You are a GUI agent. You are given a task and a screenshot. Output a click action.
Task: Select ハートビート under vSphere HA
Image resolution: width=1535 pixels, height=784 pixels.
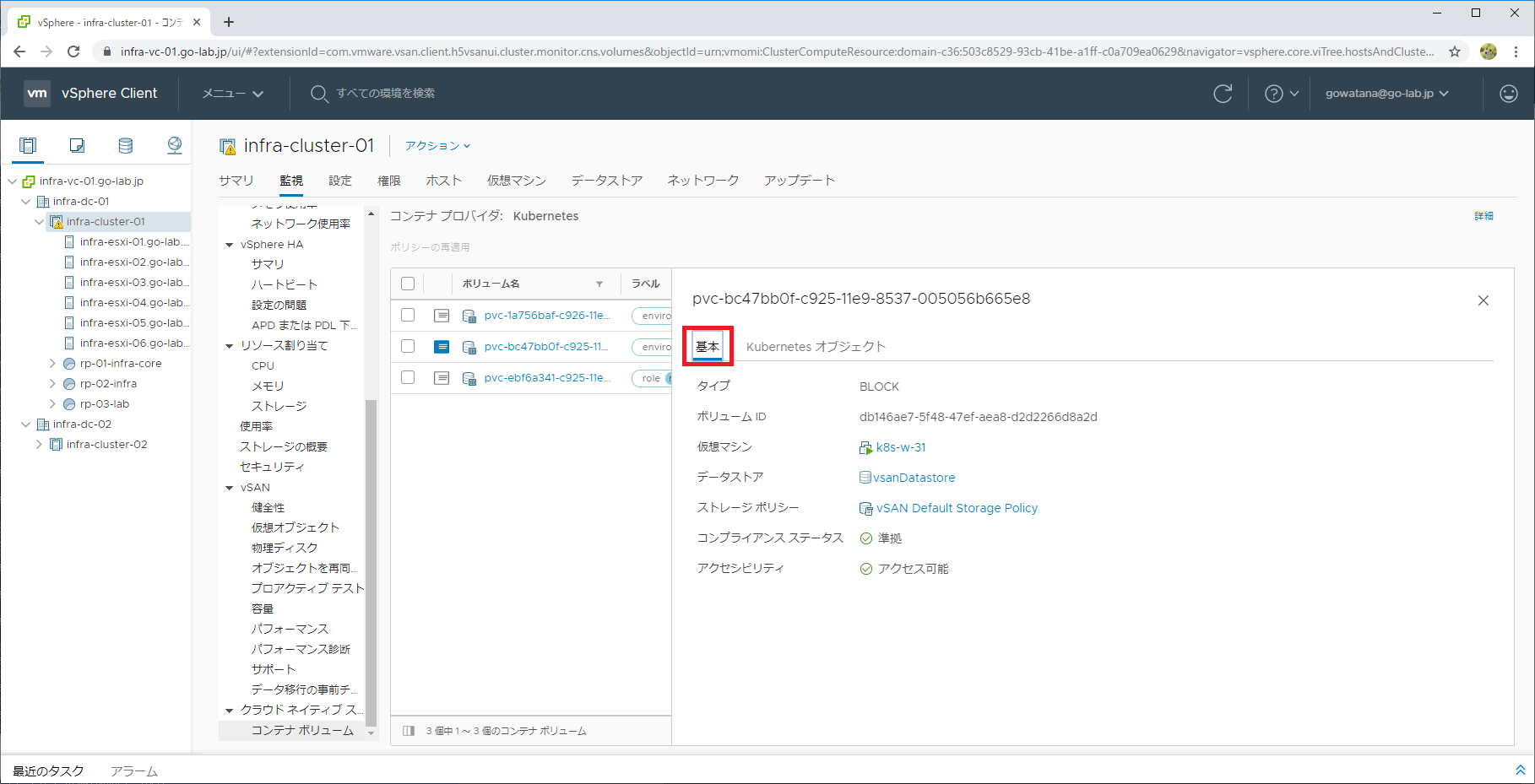(x=285, y=285)
